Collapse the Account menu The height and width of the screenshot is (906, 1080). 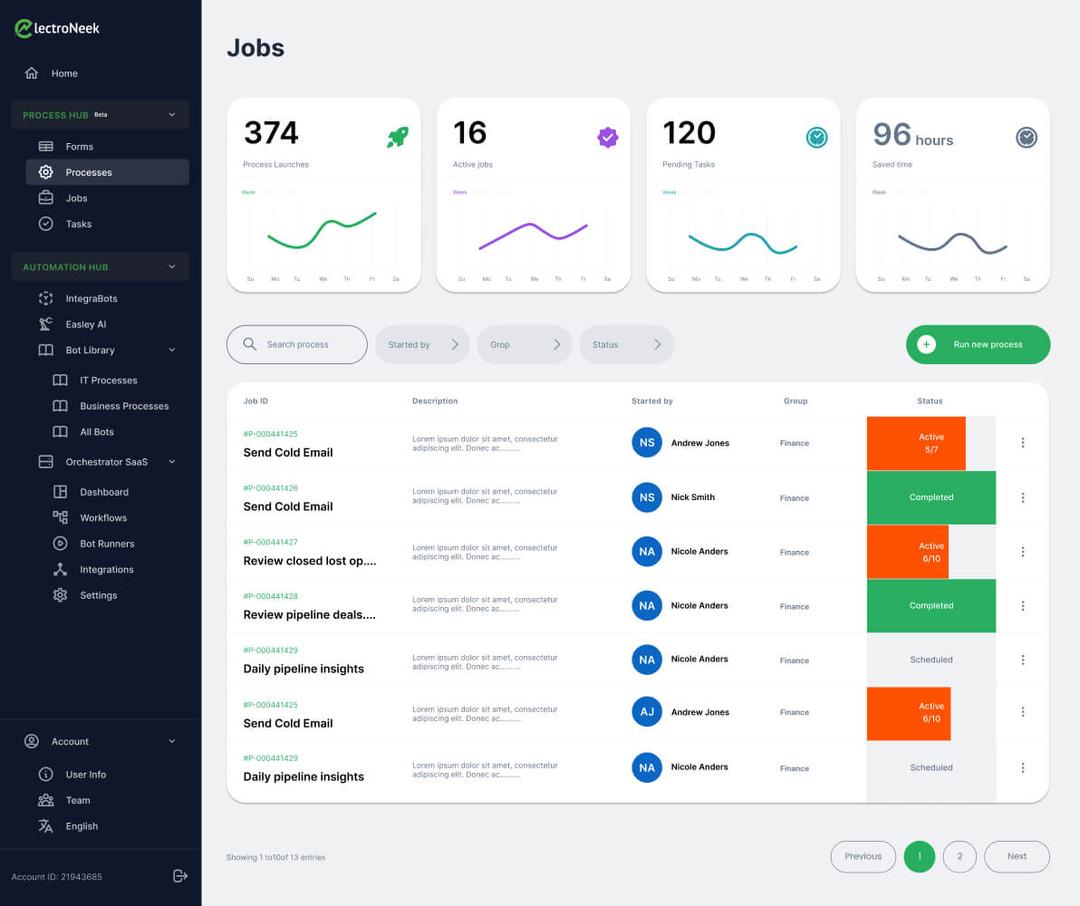[x=170, y=741]
